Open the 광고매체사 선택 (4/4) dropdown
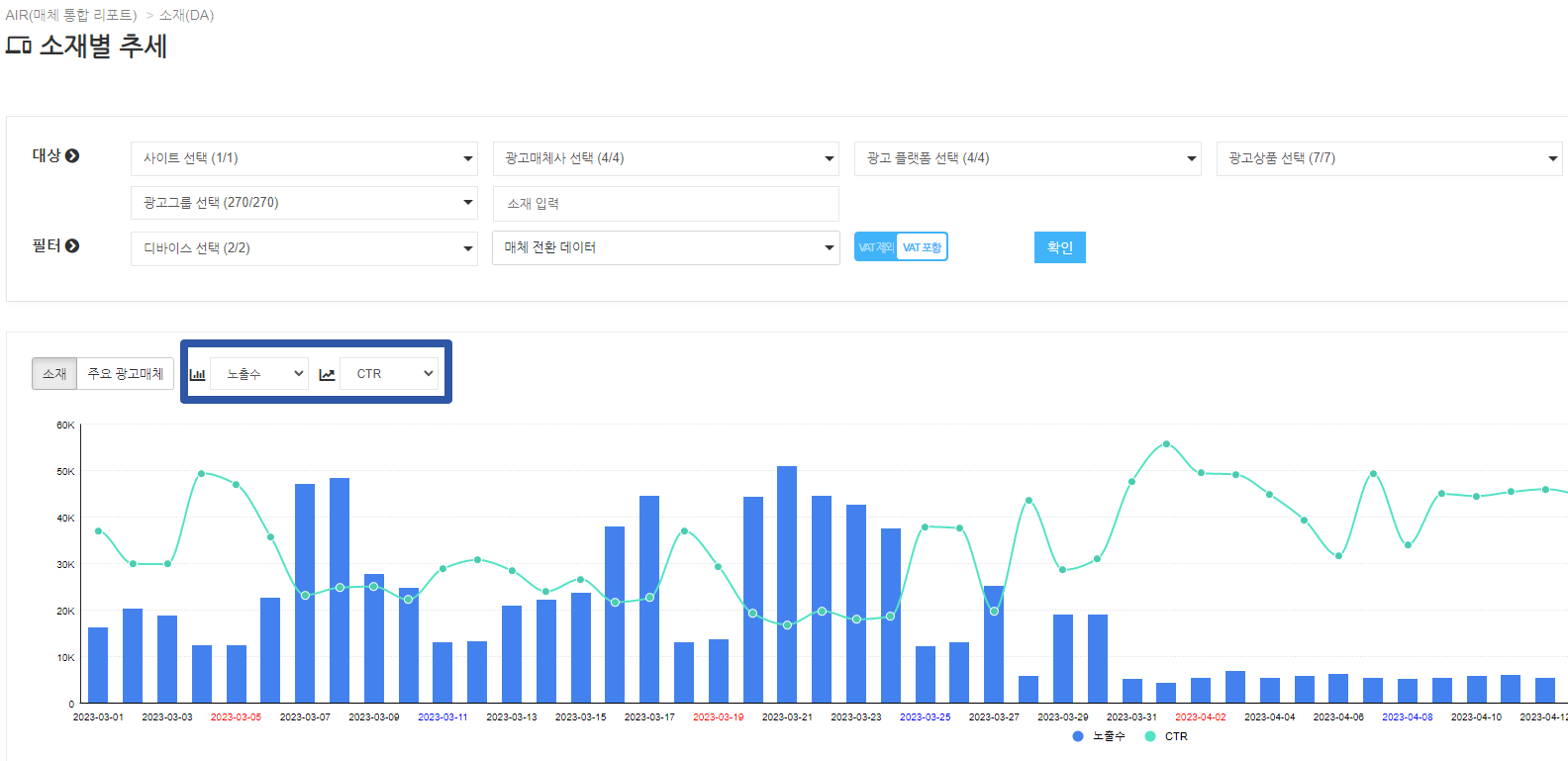Screen dimensions: 1568x761 (665, 158)
